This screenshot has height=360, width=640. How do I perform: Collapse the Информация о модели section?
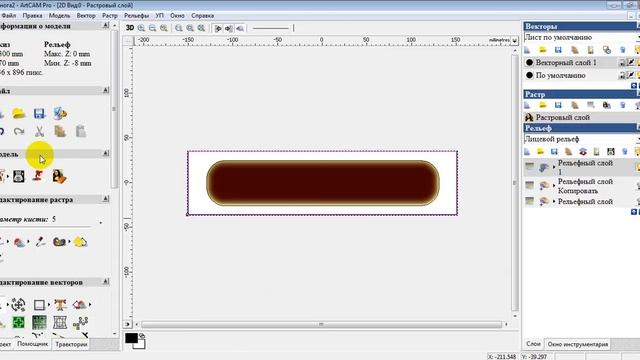[106, 25]
